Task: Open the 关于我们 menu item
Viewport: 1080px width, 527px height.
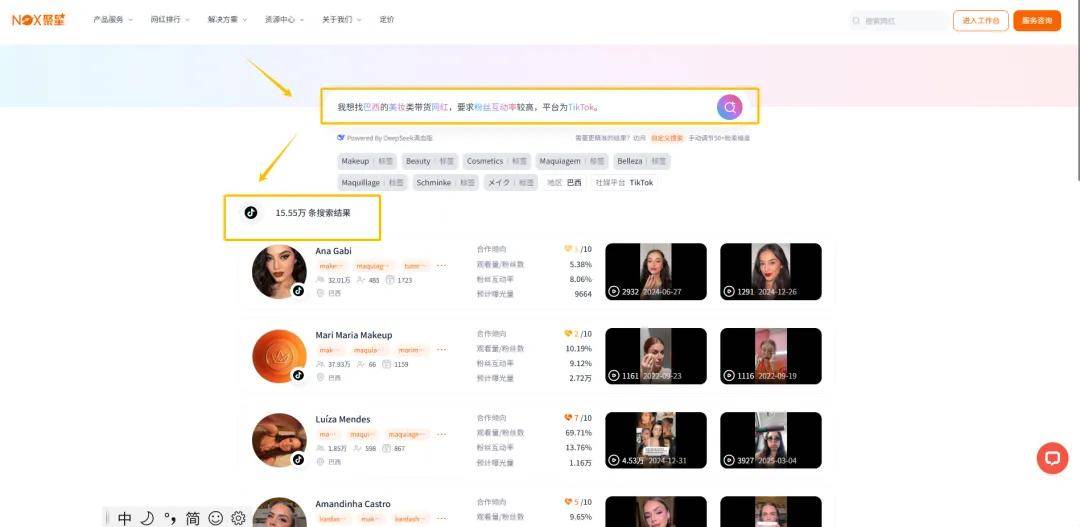Action: pyautogui.click(x=341, y=20)
